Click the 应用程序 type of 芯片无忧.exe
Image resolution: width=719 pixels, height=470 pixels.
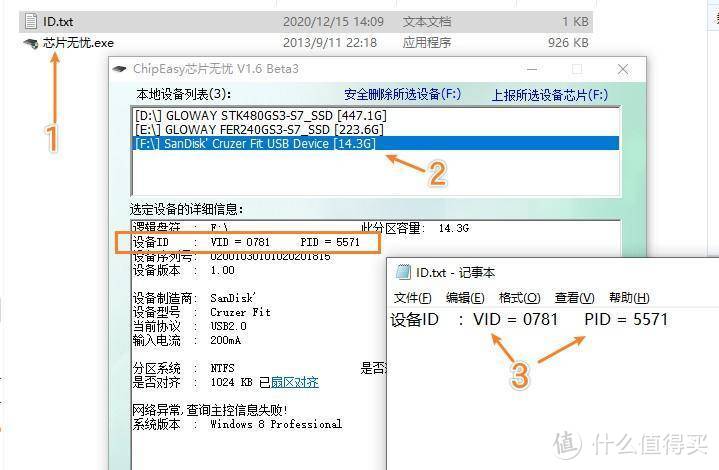(427, 43)
